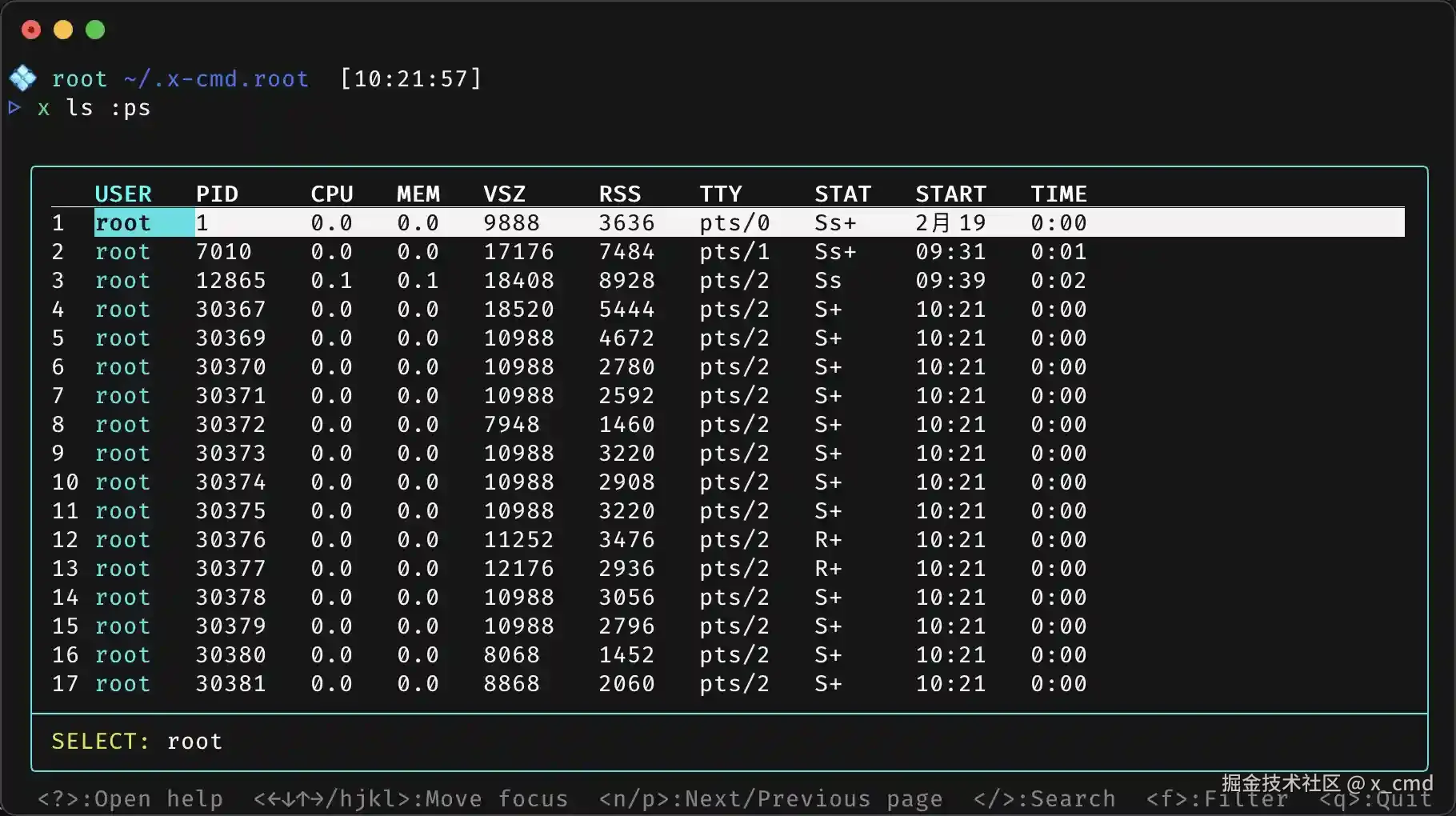Click the START column header
Screen dimensions: 1456x816
[951, 194]
